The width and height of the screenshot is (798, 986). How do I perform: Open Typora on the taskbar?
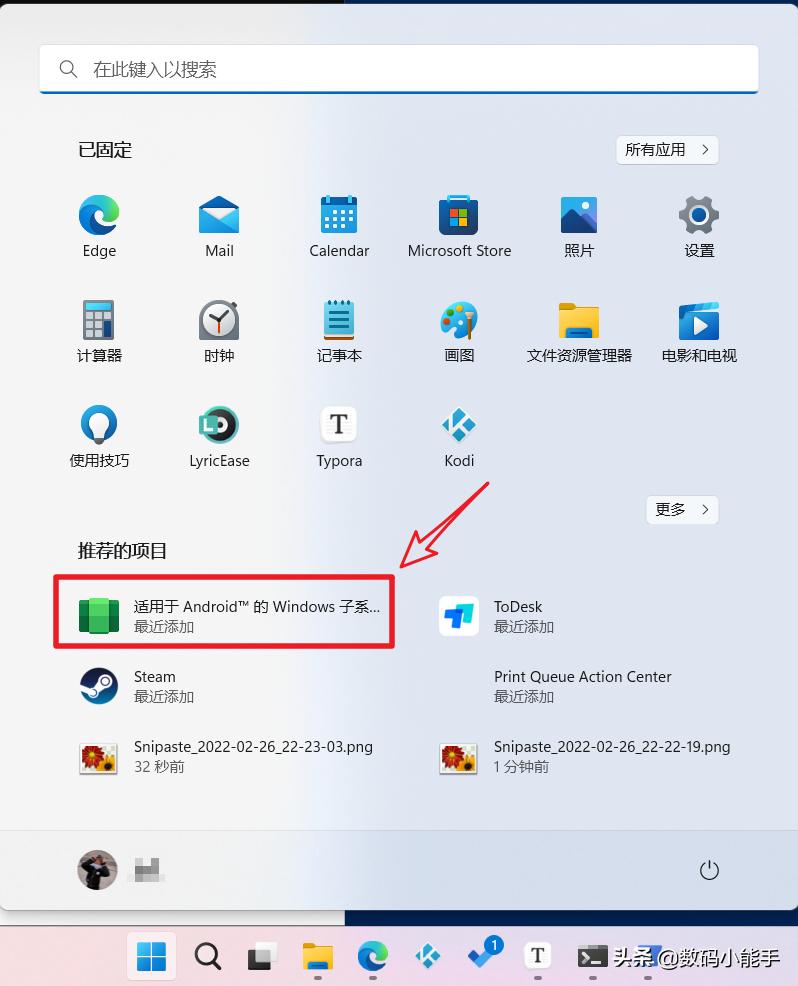[538, 956]
